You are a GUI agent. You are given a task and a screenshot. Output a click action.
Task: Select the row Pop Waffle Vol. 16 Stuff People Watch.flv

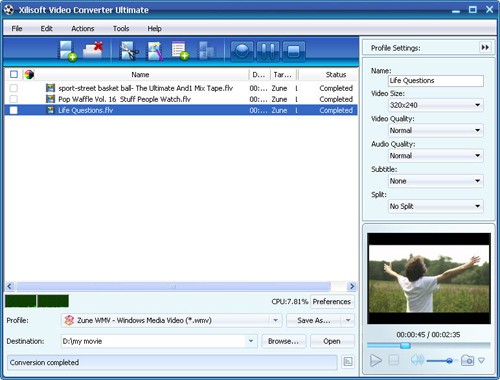coord(181,99)
